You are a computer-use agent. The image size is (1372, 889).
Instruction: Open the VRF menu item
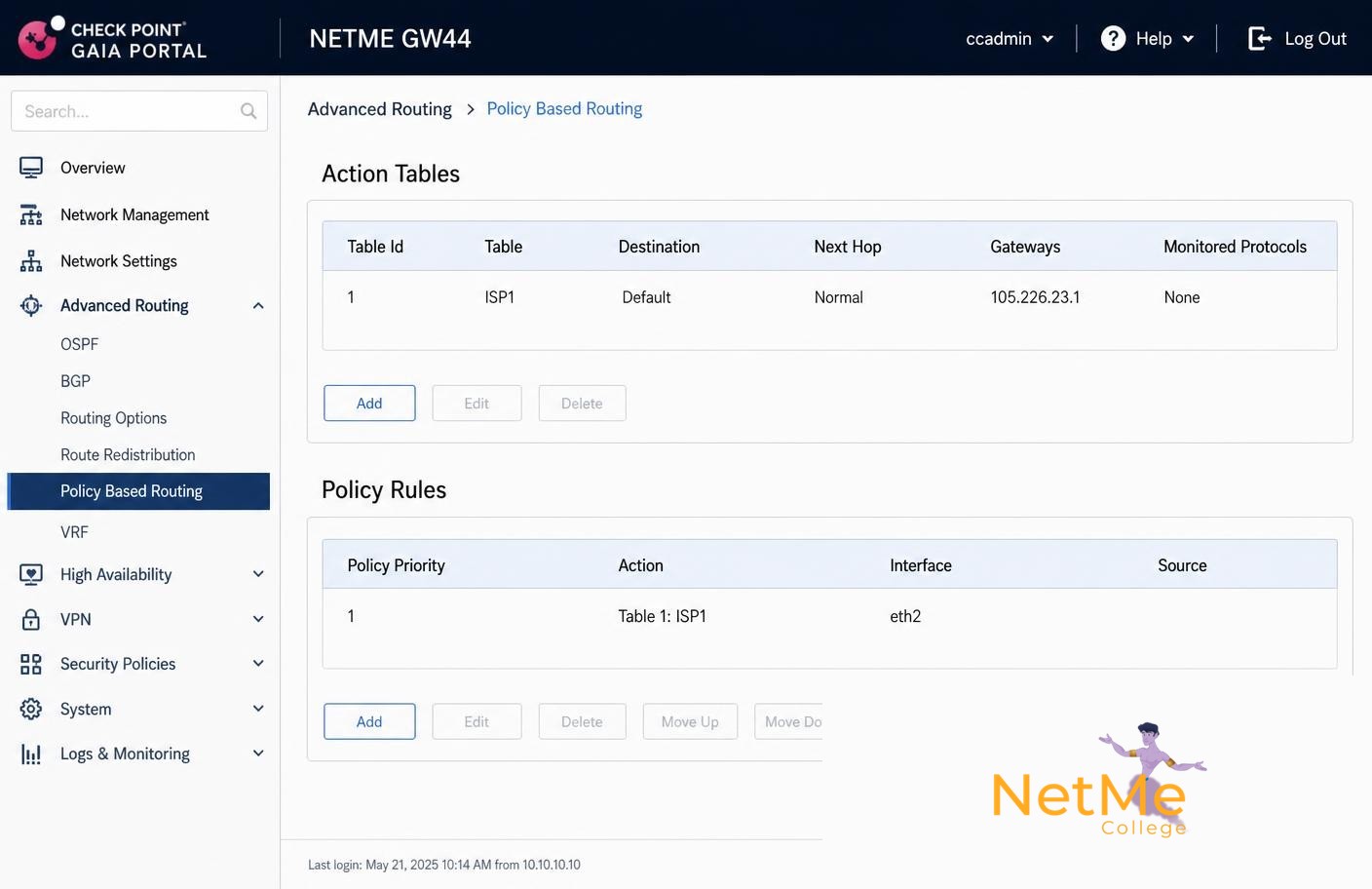(x=74, y=532)
